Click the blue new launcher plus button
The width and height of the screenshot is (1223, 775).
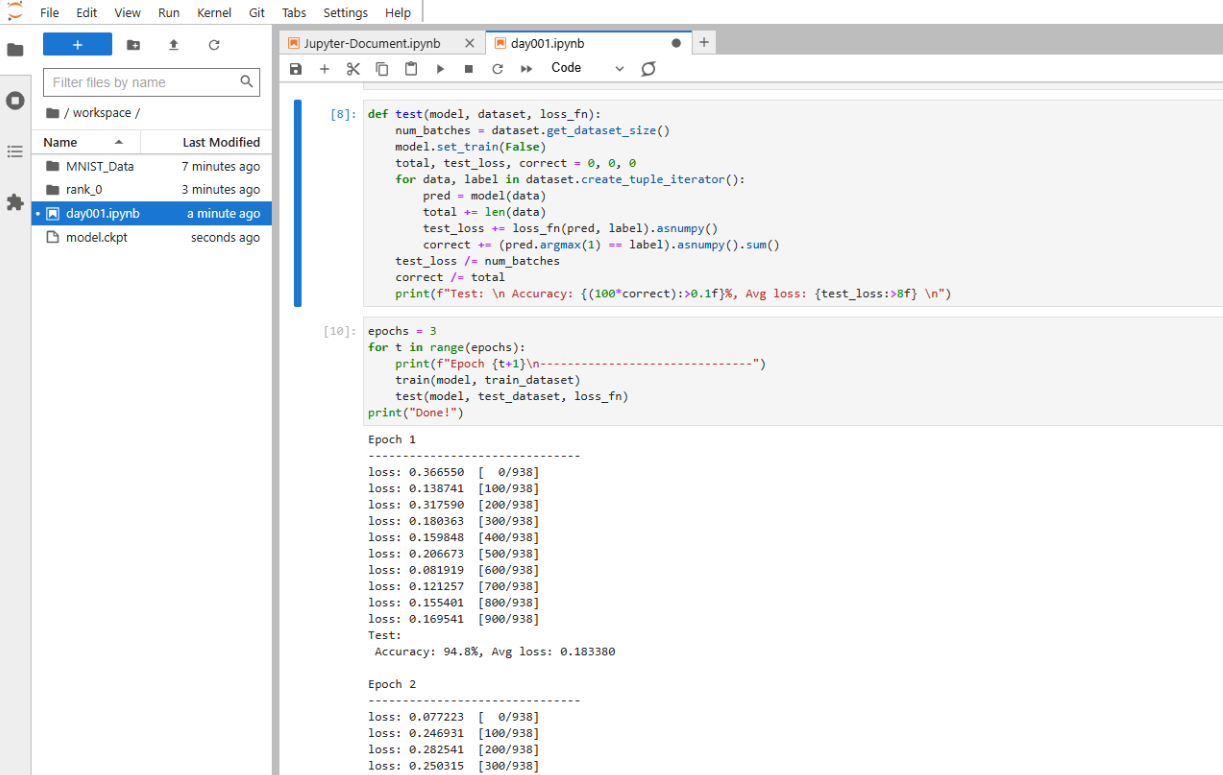click(77, 45)
